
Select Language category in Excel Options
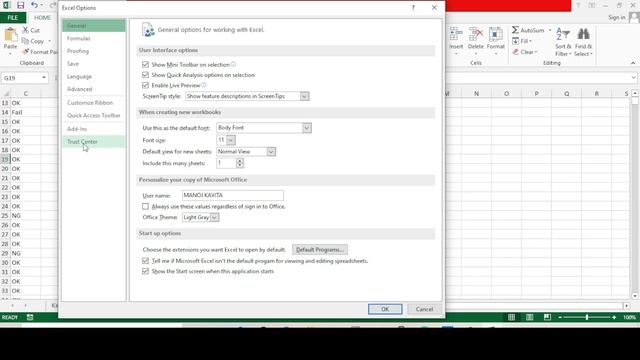point(93,76)
